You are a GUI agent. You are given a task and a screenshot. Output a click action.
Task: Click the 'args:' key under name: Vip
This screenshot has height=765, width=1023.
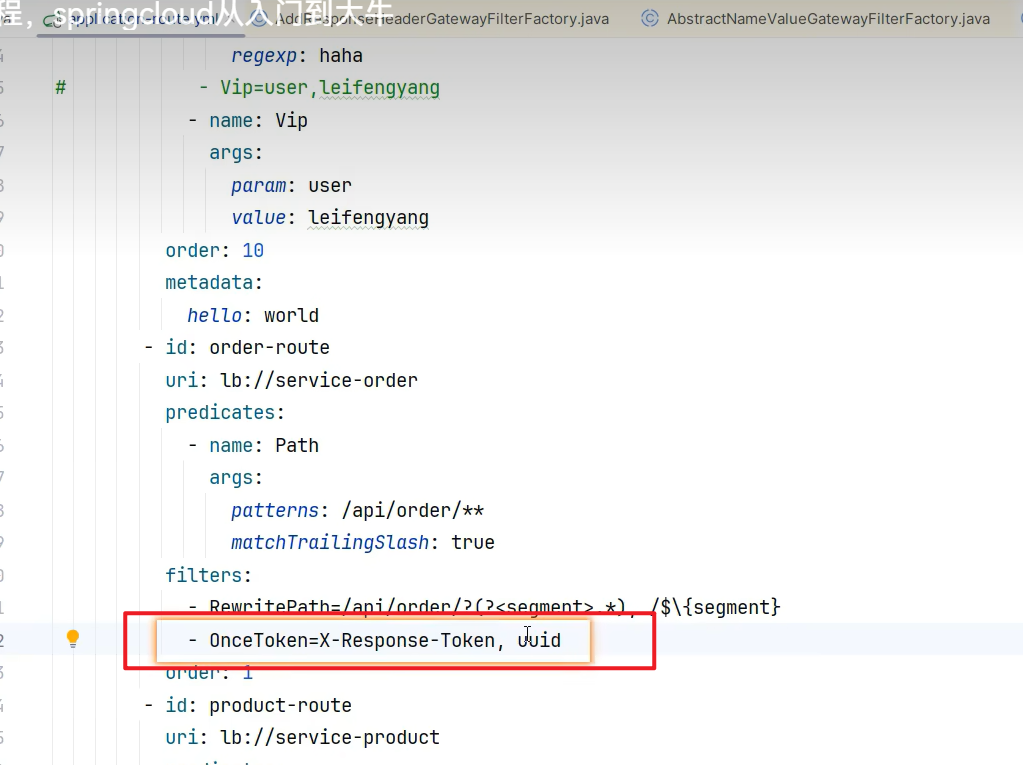point(236,153)
